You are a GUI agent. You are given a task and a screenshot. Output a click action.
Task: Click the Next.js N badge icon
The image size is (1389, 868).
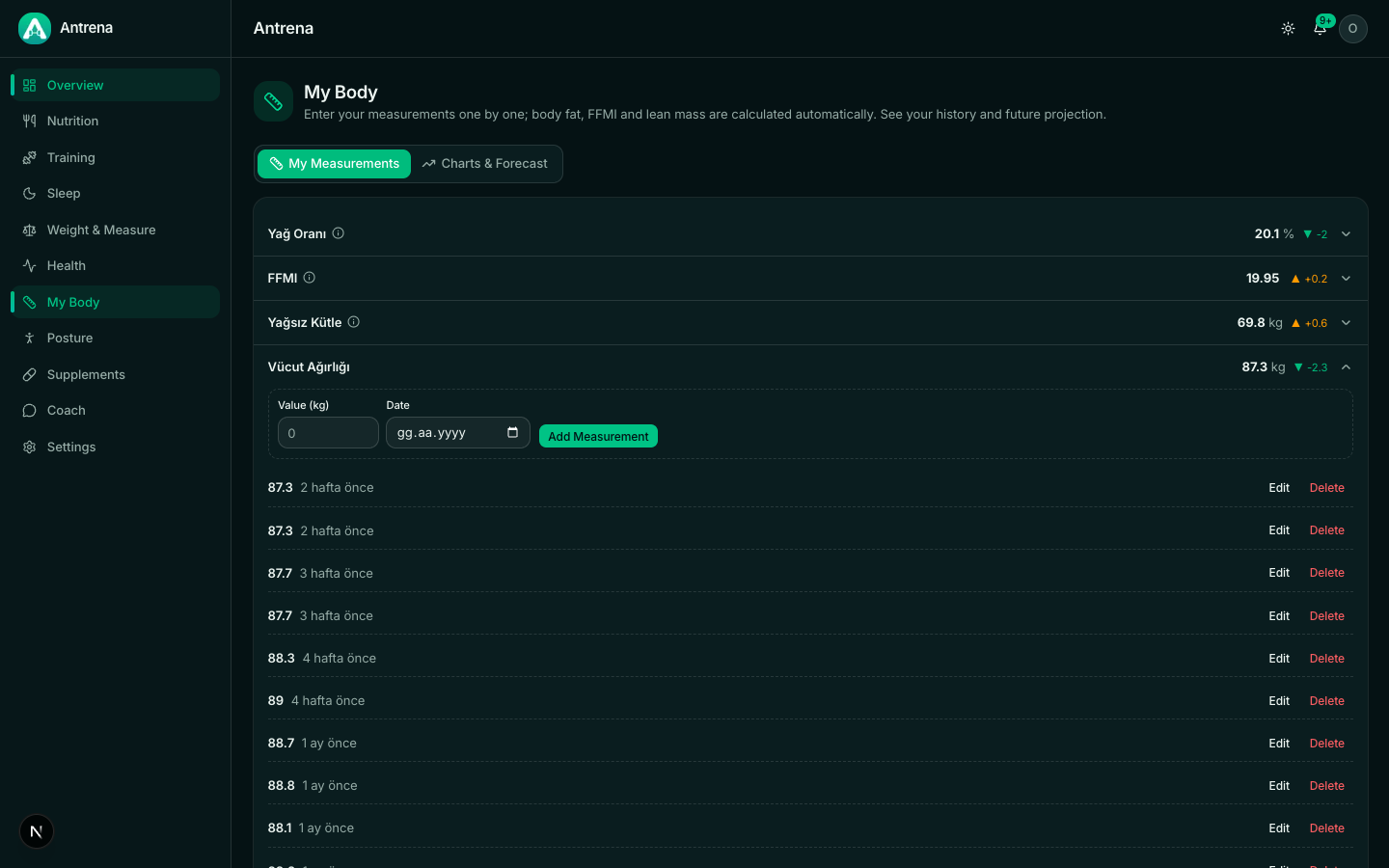[x=37, y=831]
